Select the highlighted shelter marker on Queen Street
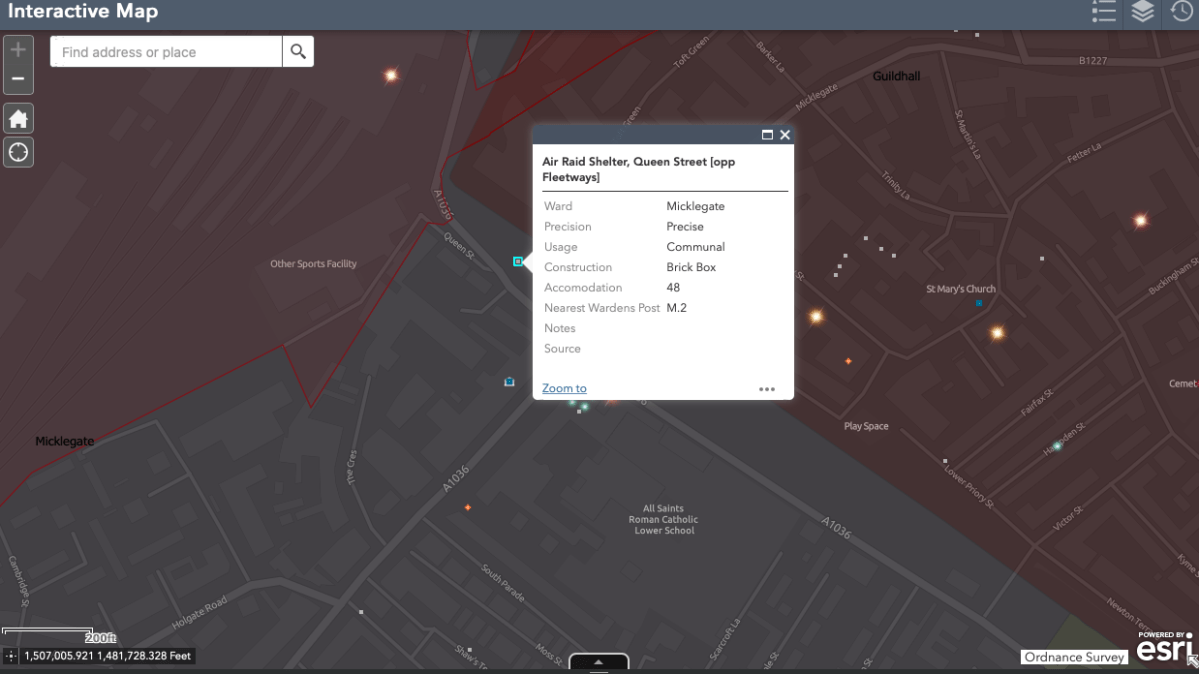 (x=517, y=262)
